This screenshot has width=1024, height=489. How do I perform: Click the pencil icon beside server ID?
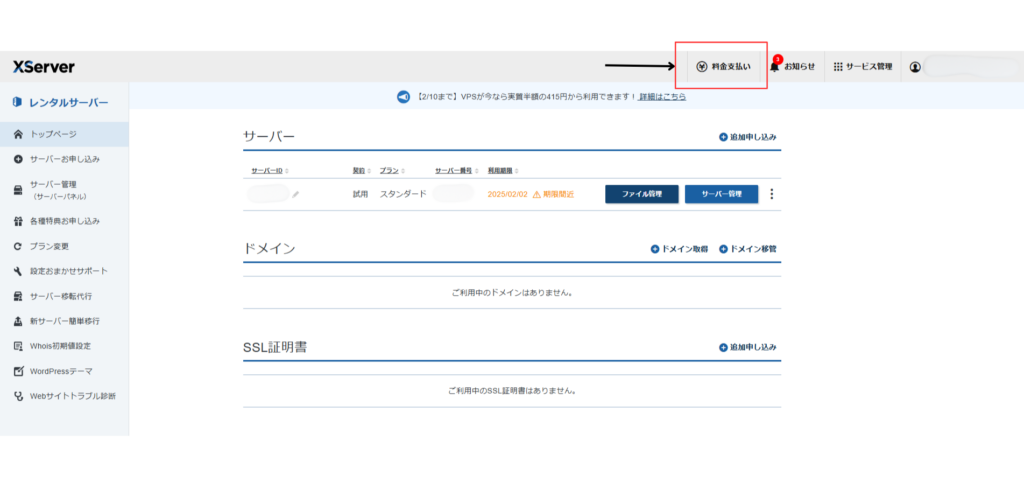(x=296, y=194)
